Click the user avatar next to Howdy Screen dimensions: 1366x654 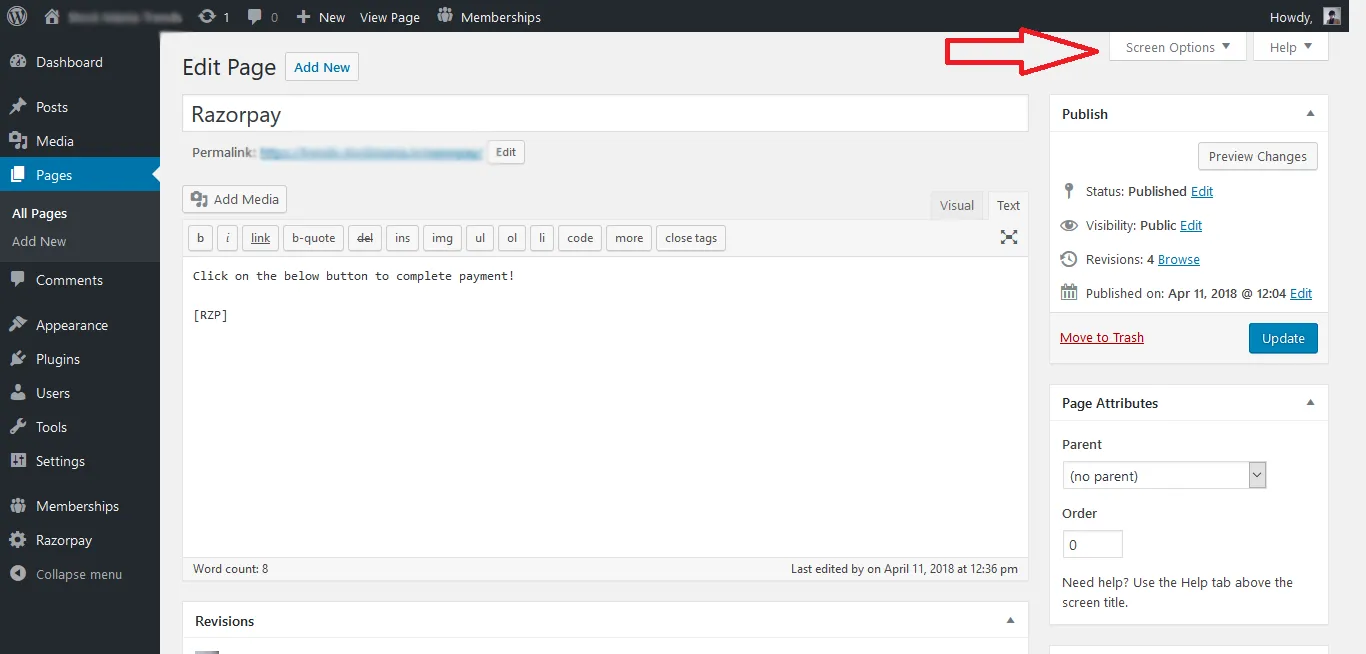pos(1331,16)
